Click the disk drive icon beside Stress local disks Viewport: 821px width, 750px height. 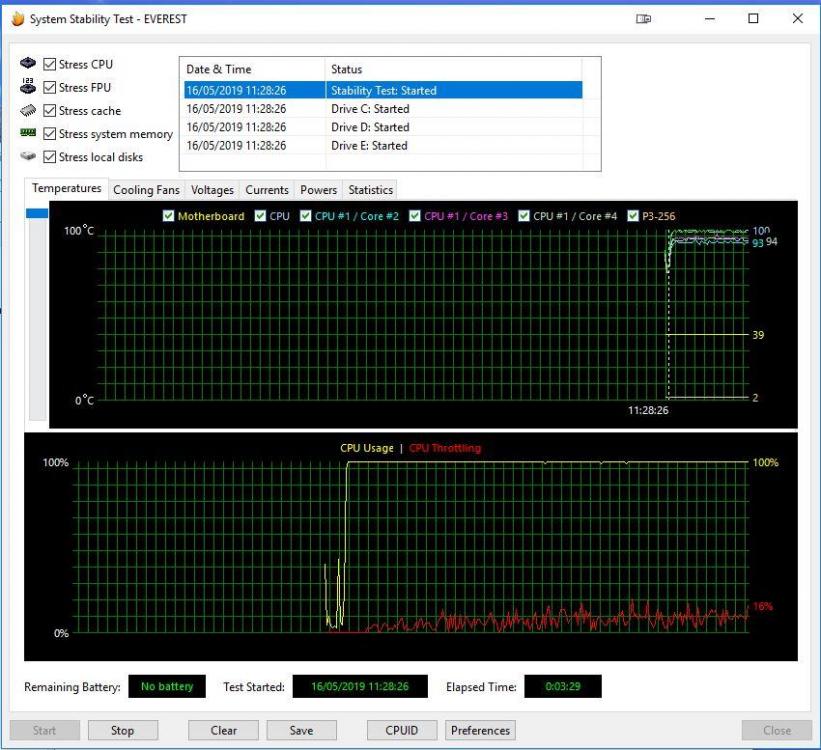[x=28, y=157]
